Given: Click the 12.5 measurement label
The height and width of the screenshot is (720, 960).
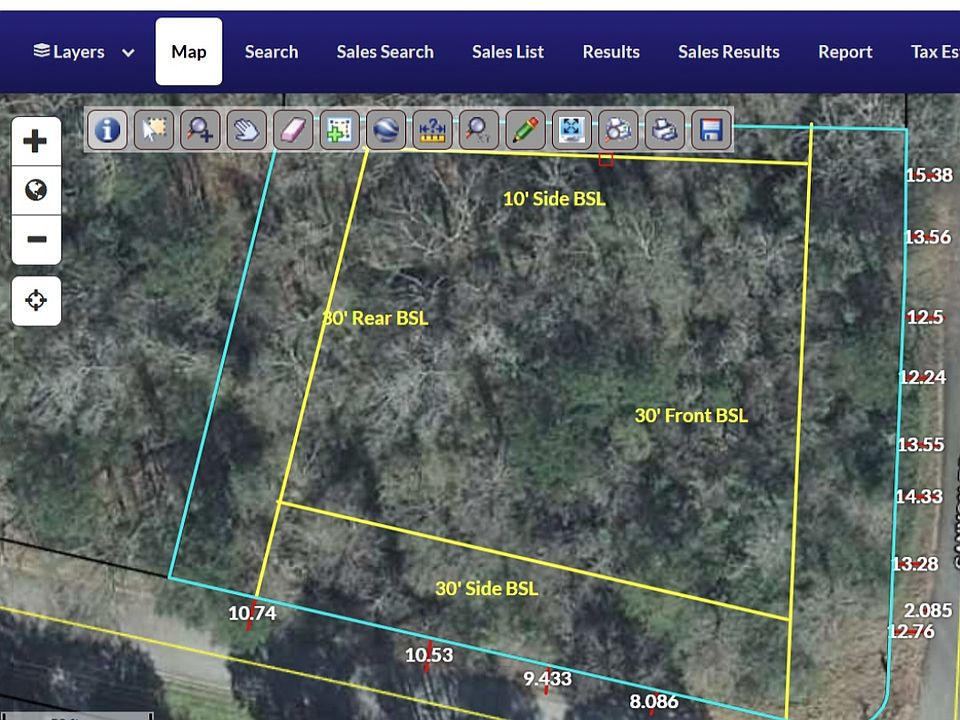Looking at the screenshot, I should pyautogui.click(x=925, y=317).
